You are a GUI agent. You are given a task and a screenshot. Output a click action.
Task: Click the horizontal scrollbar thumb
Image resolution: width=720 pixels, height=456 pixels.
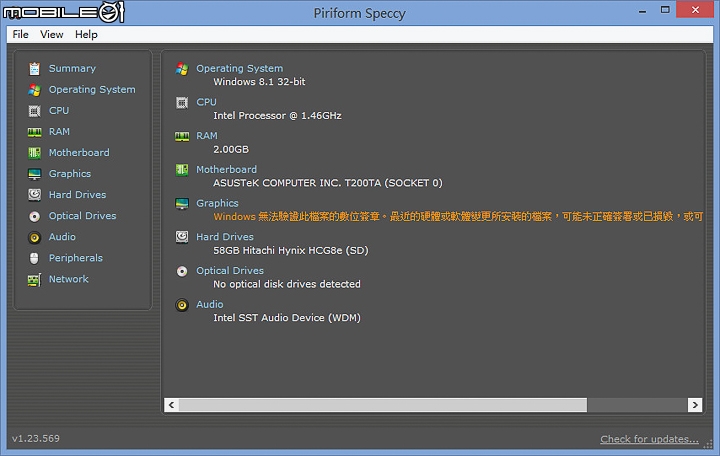click(383, 405)
